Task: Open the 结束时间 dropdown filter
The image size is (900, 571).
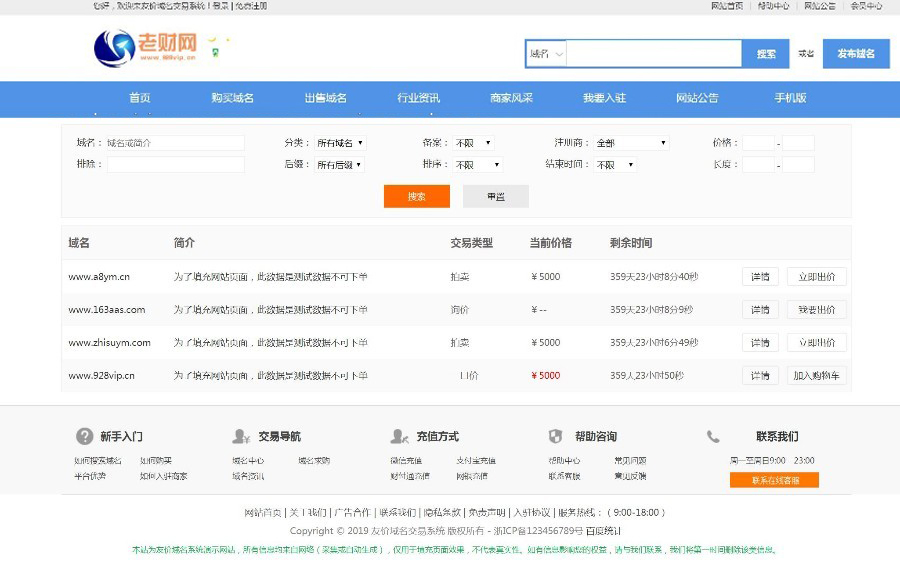Action: click(x=615, y=165)
